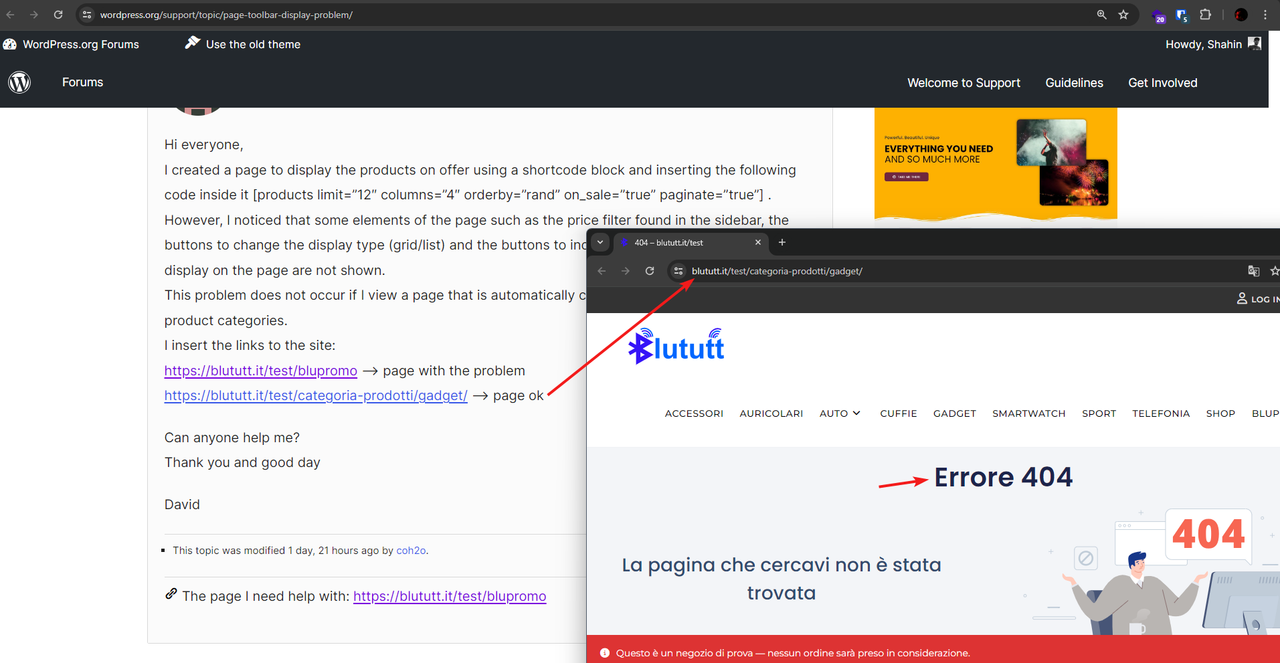
Task: Open the tab search chevron in blututt.it window
Action: pos(600,242)
